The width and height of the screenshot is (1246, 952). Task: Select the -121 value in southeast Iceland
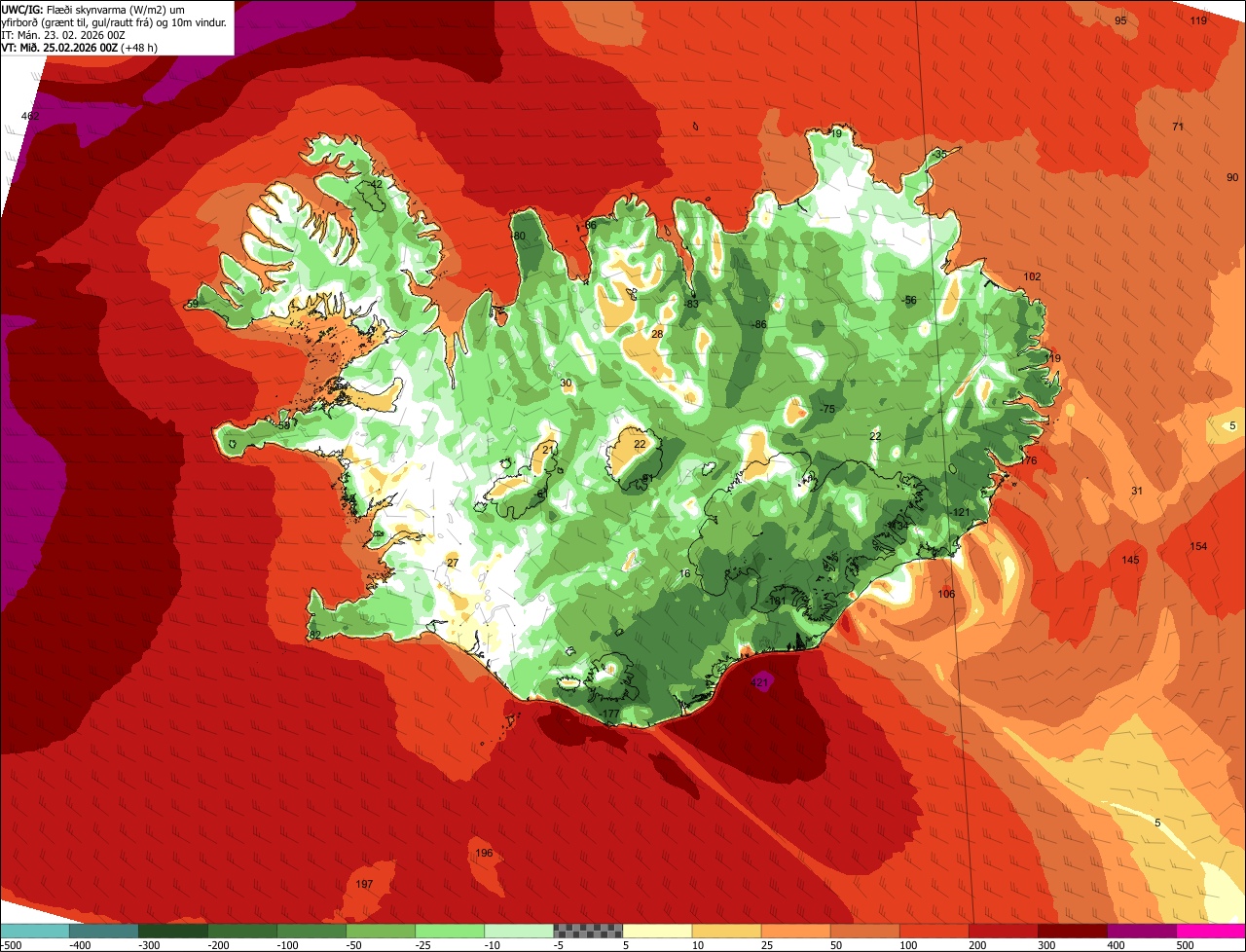tap(961, 512)
